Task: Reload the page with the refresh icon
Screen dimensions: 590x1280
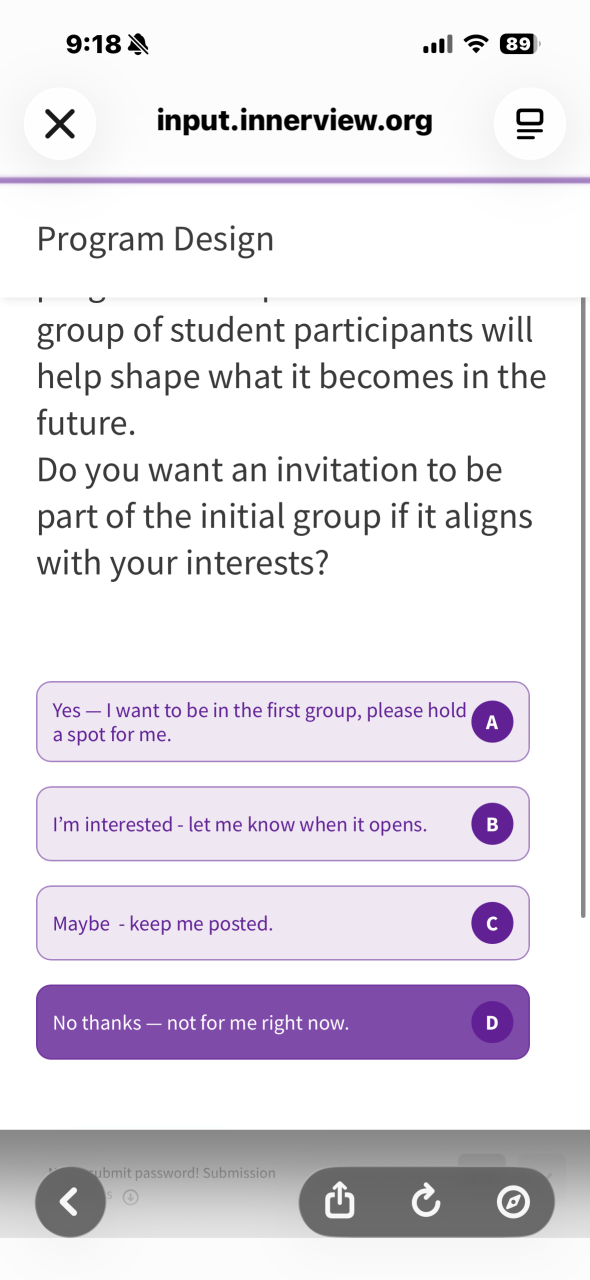Action: tap(426, 1202)
